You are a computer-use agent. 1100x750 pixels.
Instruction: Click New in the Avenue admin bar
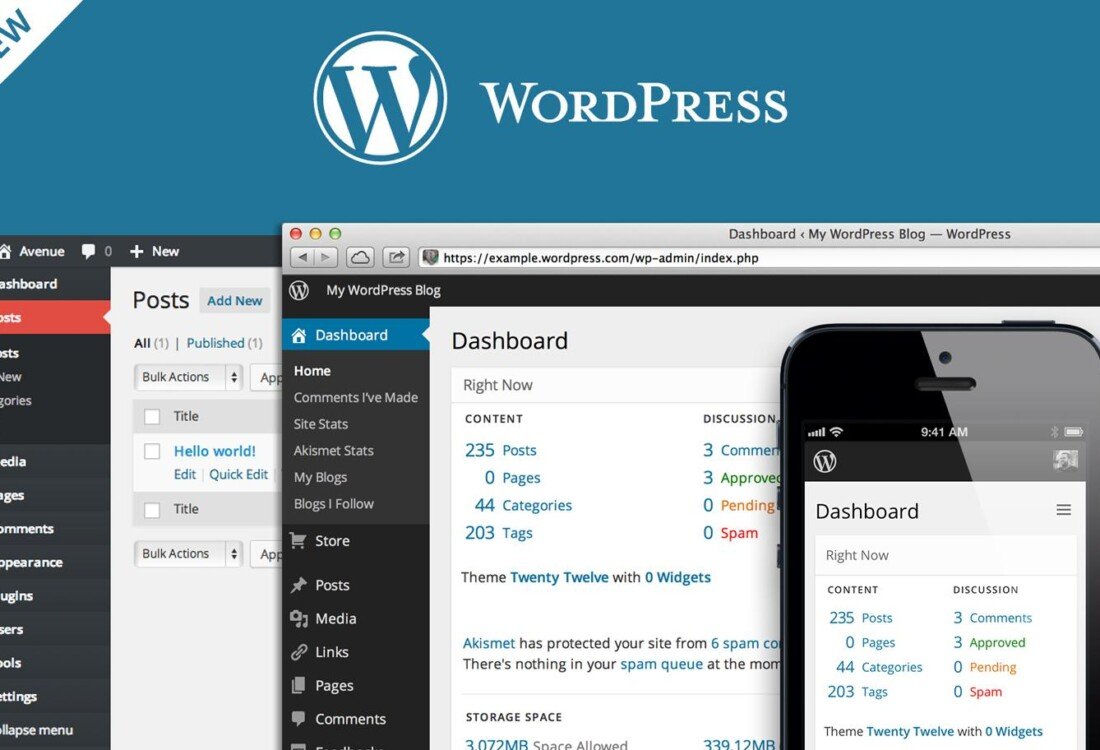pos(165,251)
